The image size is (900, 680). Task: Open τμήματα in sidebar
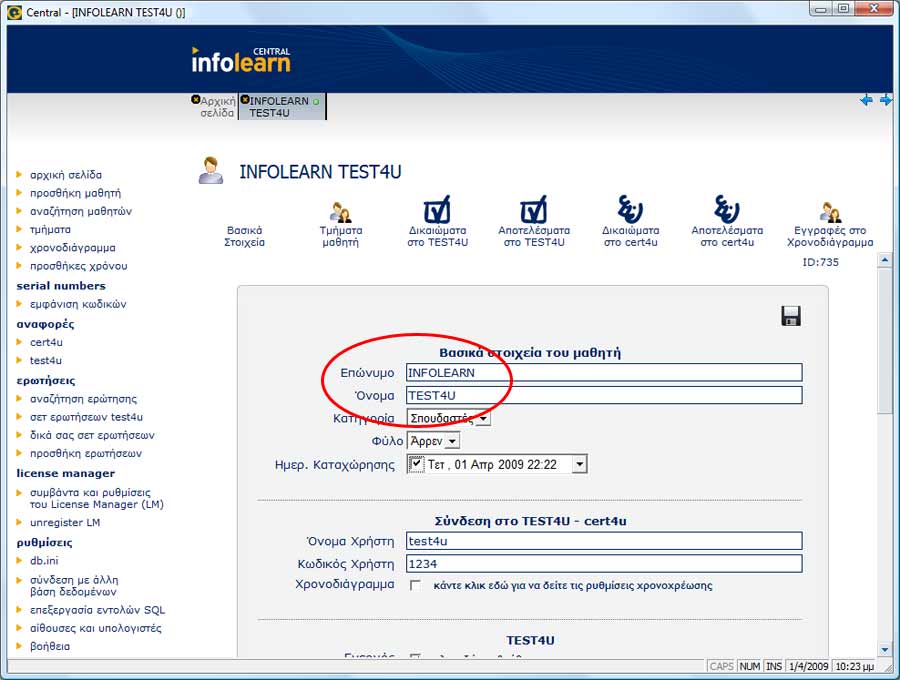click(x=51, y=230)
